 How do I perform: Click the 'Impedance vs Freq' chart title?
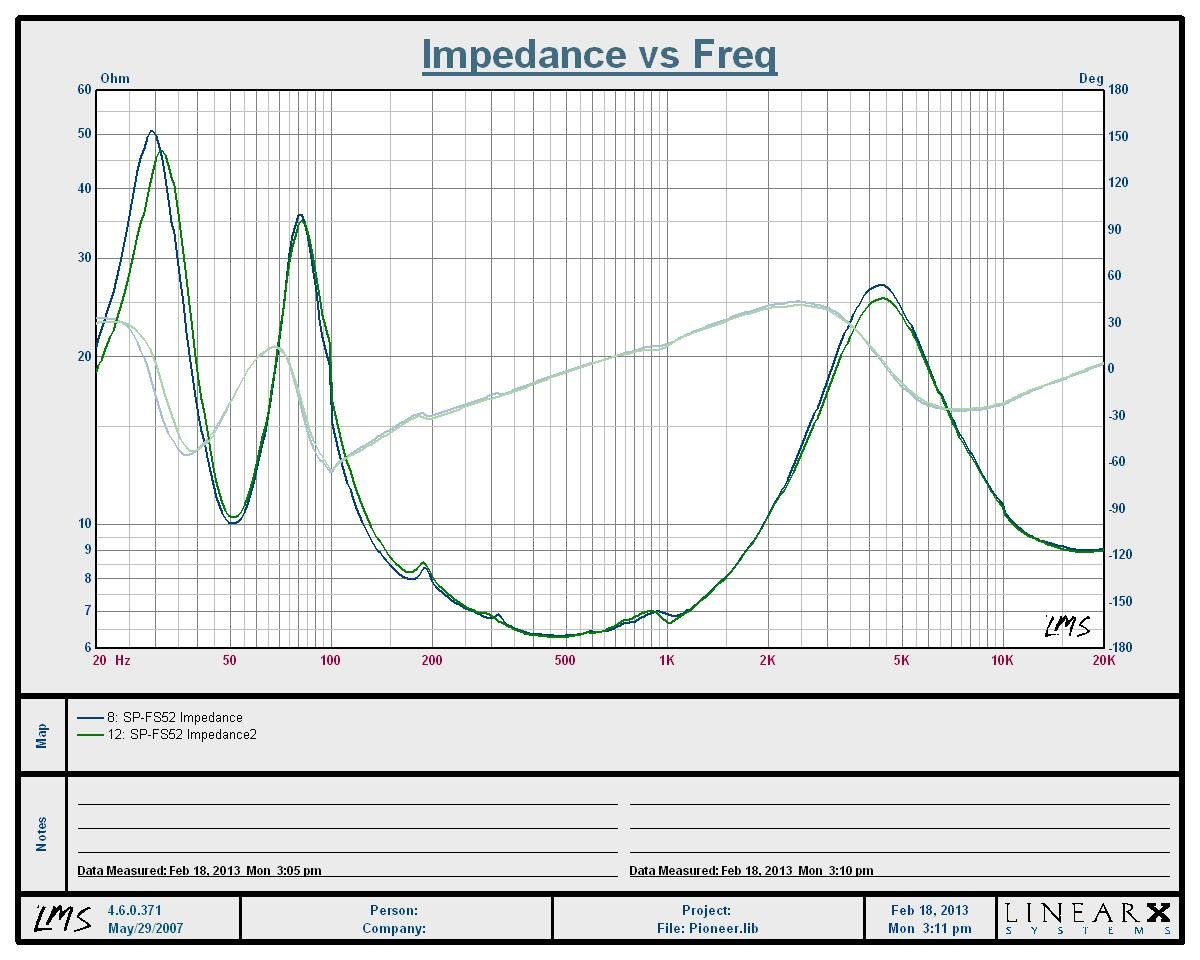click(599, 54)
